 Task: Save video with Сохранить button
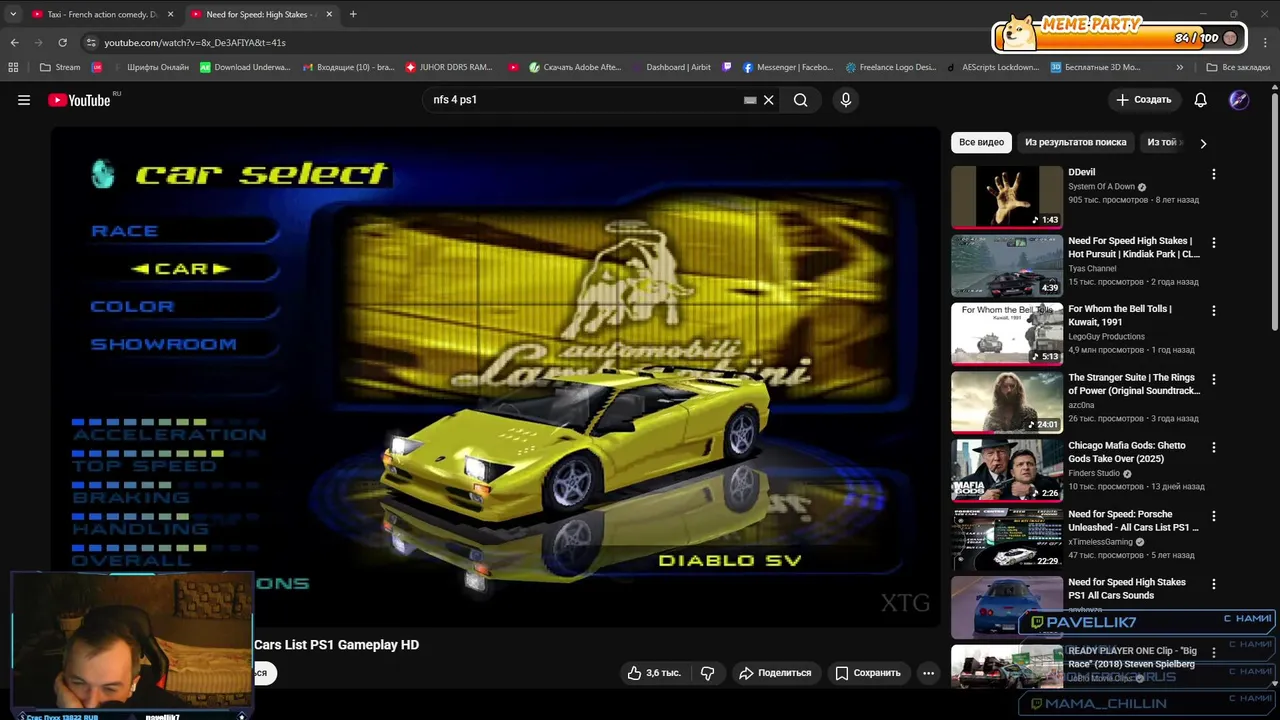point(868,673)
